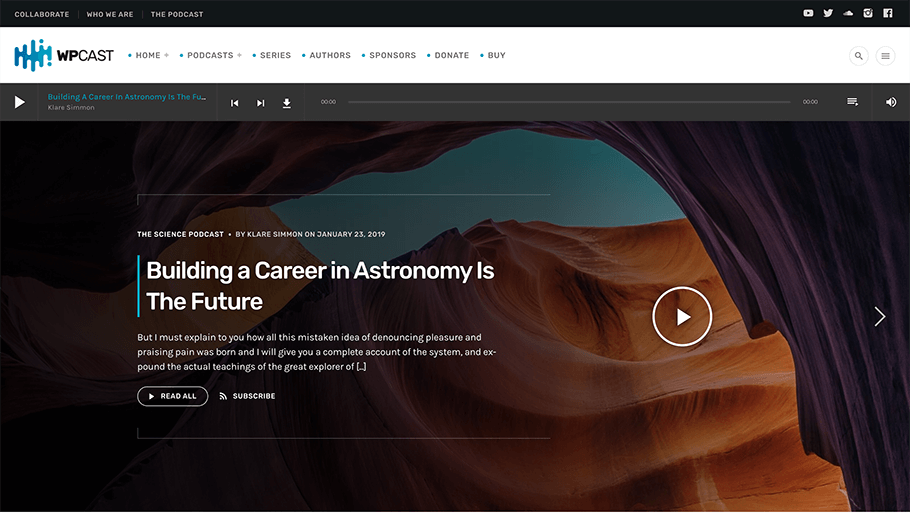Viewport: 910px width, 513px height.
Task: Click the track title in the player
Action: coord(127,97)
